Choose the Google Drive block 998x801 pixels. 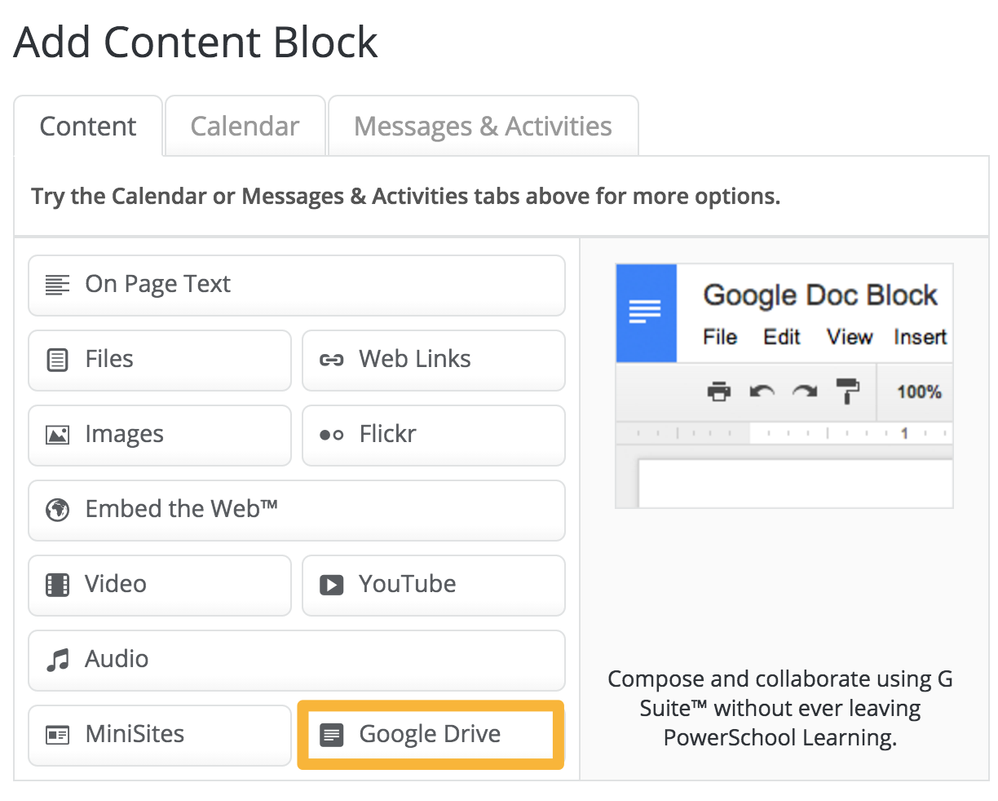[431, 735]
